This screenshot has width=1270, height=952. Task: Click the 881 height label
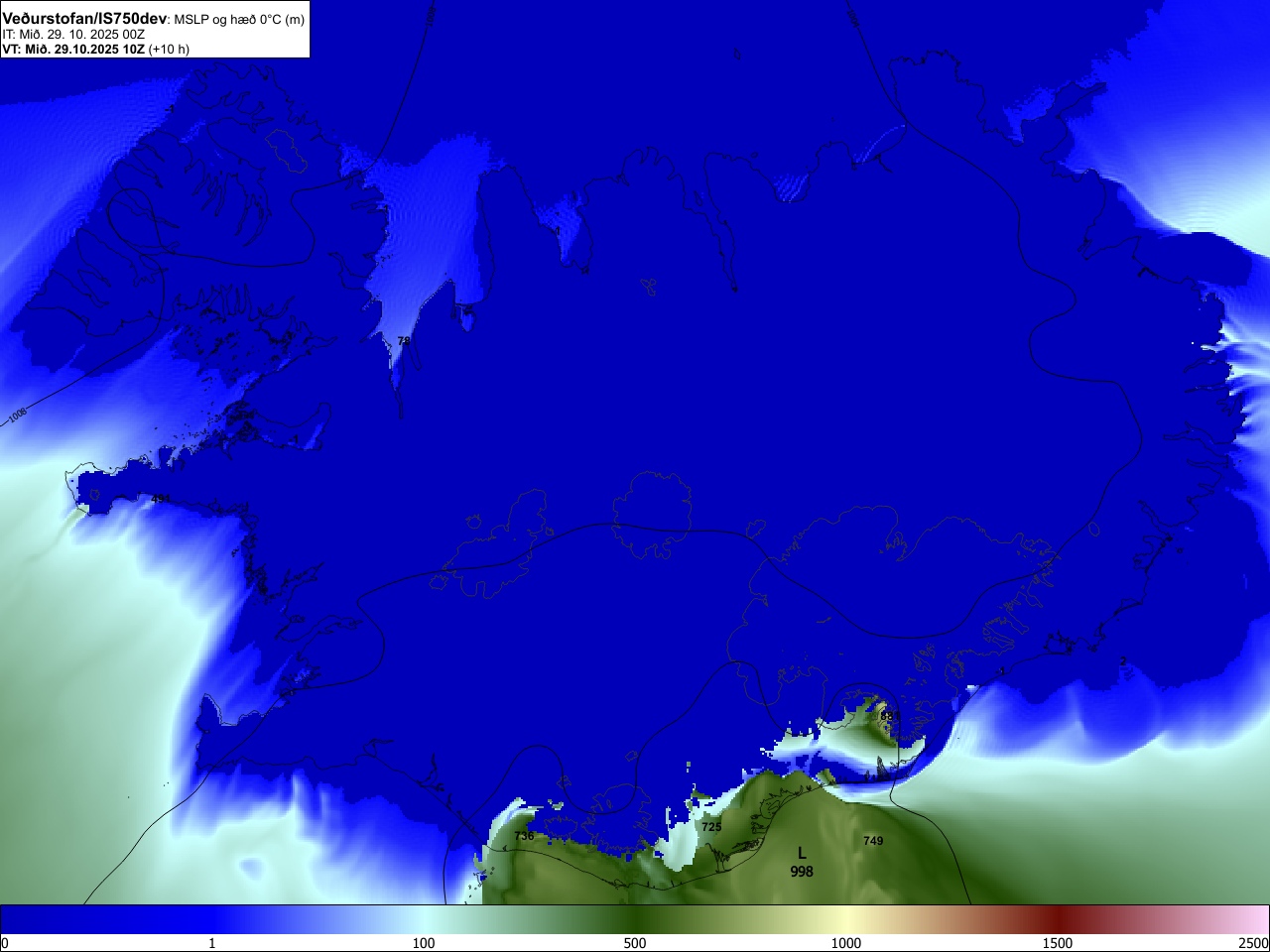point(890,715)
